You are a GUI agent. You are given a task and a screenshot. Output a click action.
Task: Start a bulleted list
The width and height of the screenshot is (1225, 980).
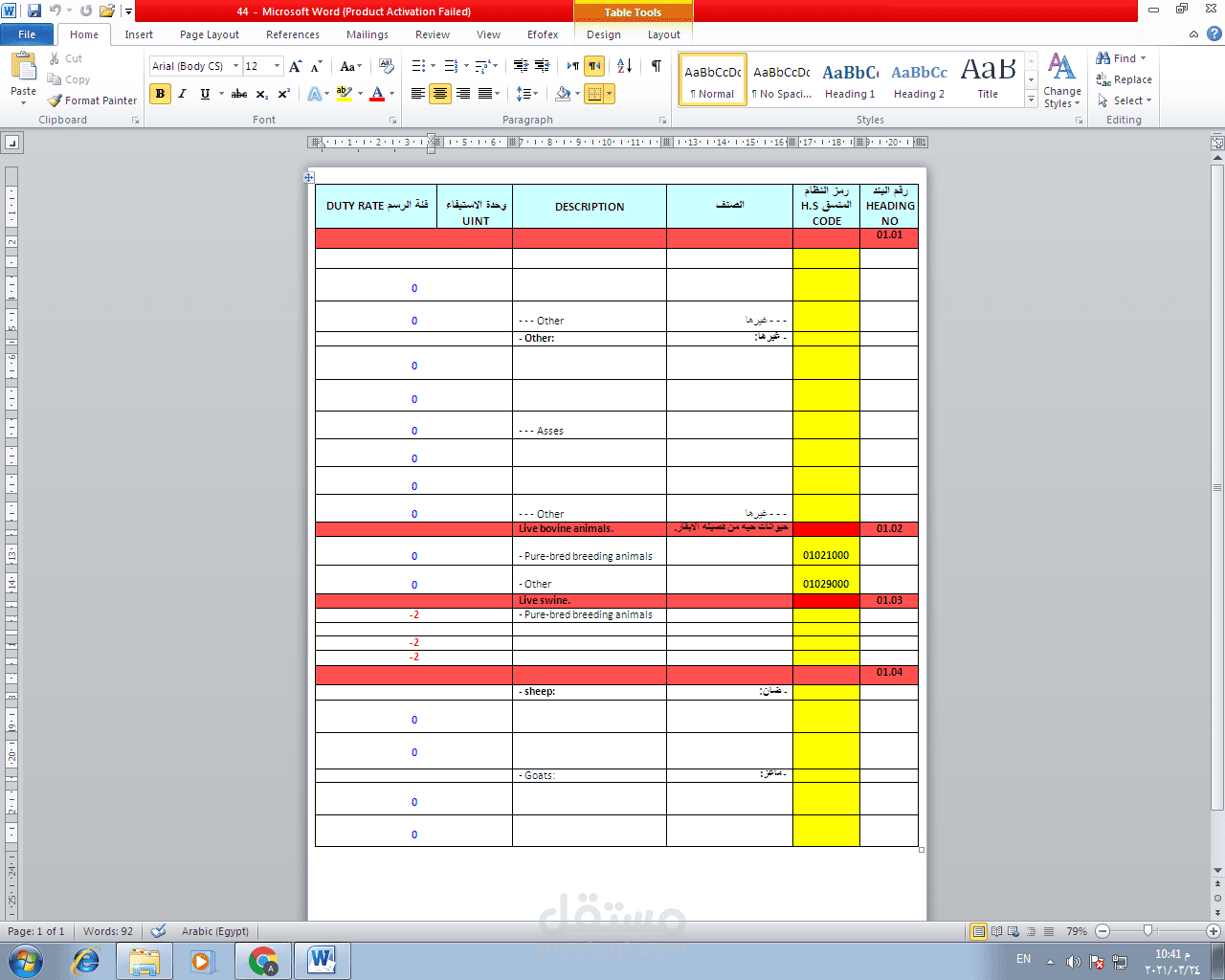pos(418,66)
